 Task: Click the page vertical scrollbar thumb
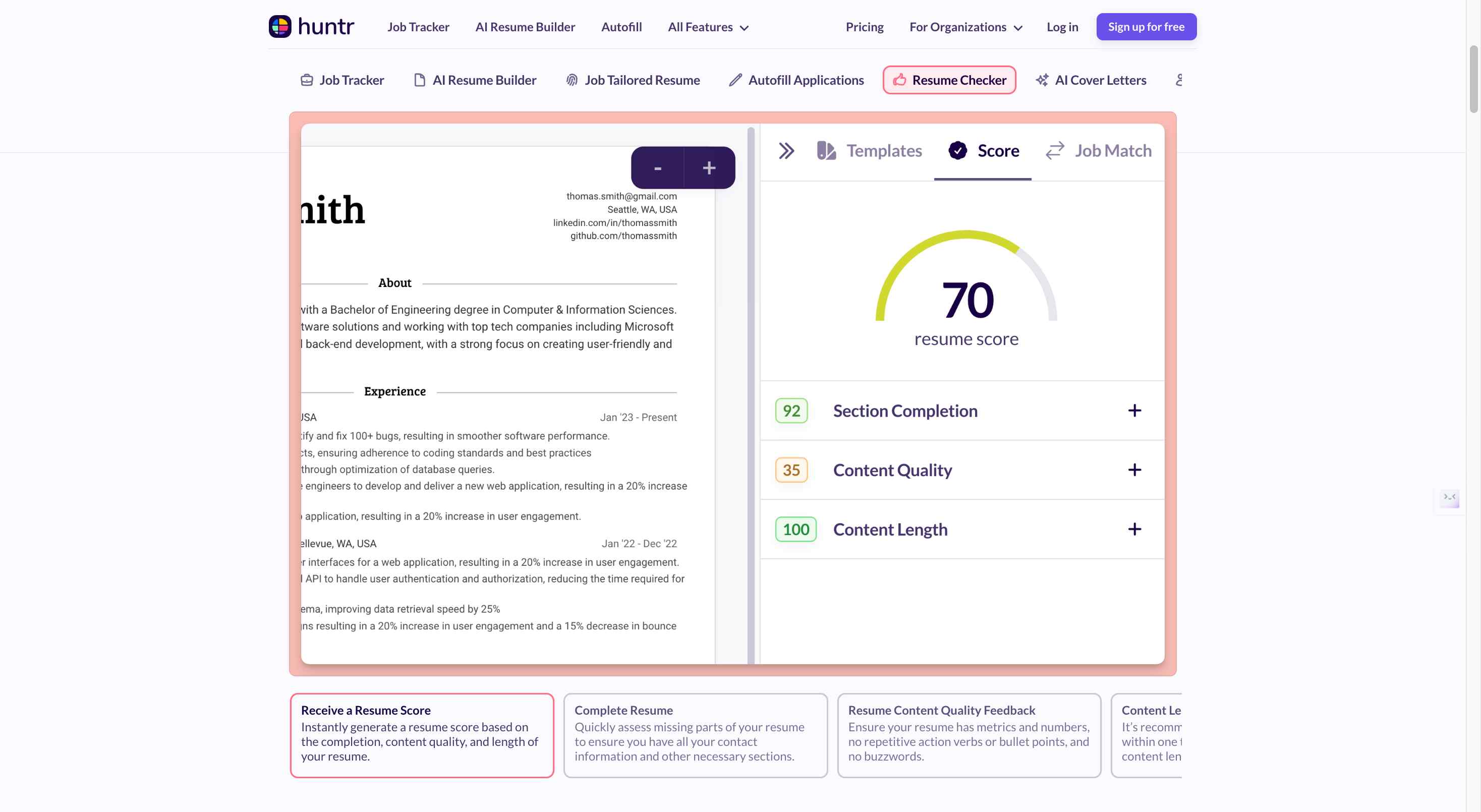[x=1473, y=79]
